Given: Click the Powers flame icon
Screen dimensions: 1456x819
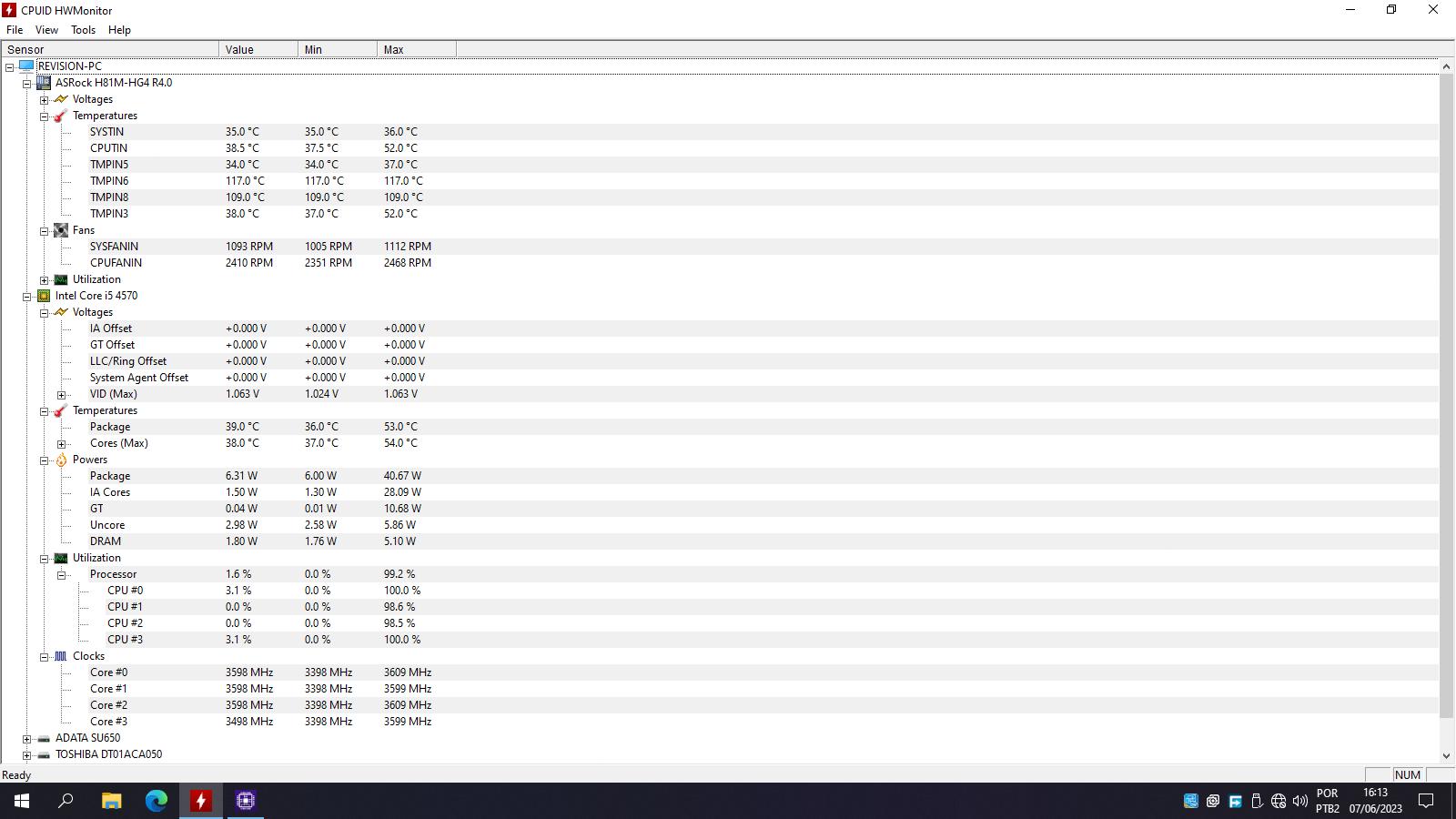Looking at the screenshot, I should pyautogui.click(x=61, y=460).
